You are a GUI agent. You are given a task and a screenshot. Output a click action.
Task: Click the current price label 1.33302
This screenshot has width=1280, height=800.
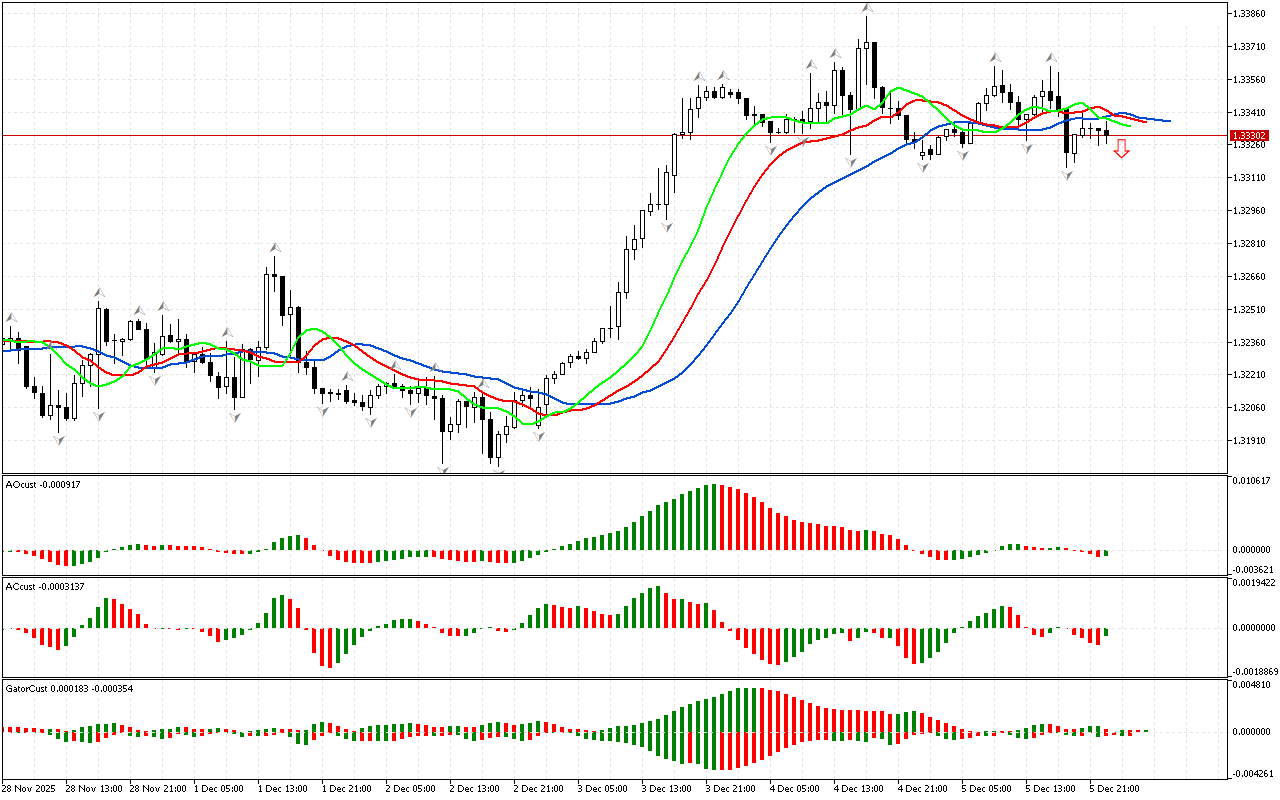1249,135
